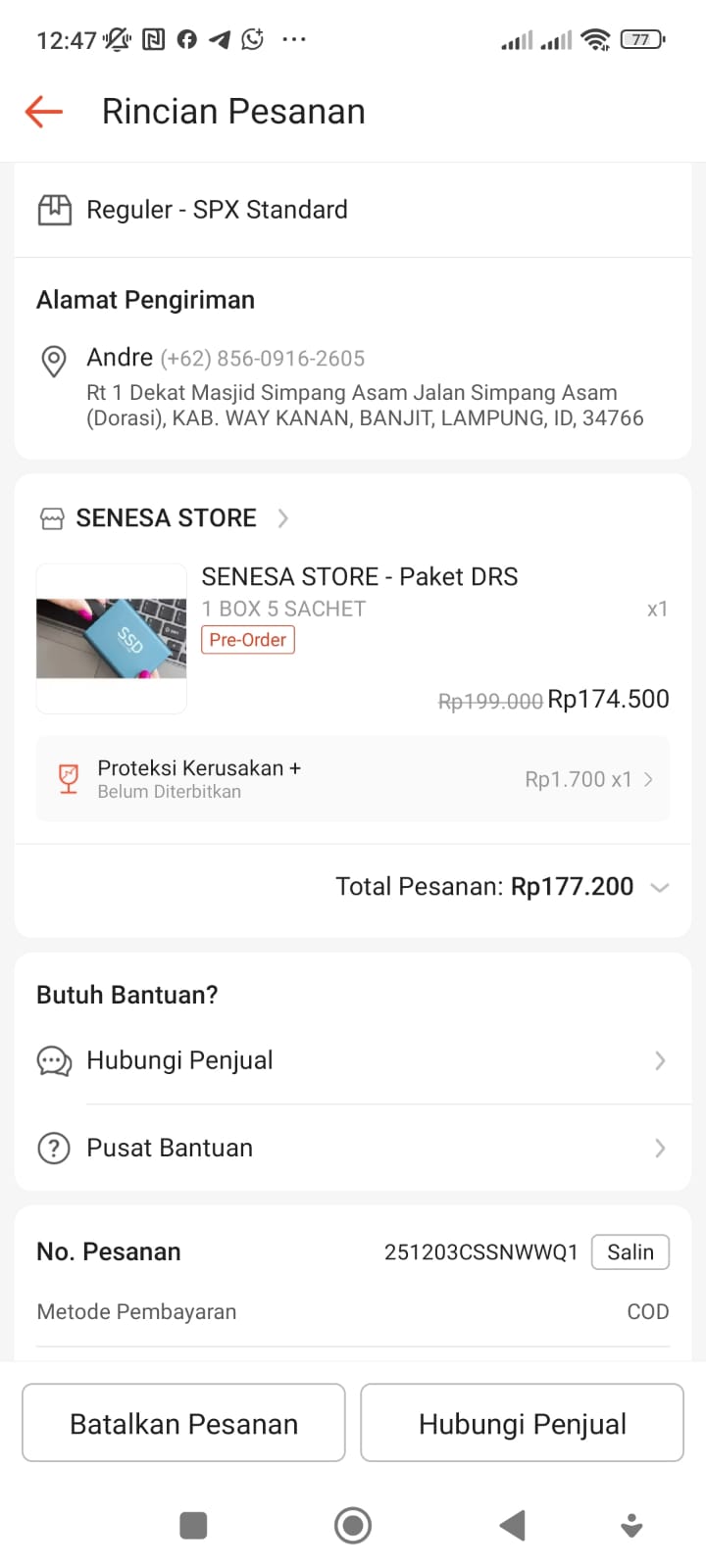This screenshot has width=706, height=1568.
Task: Tap the help question mark icon
Action: (x=54, y=1148)
